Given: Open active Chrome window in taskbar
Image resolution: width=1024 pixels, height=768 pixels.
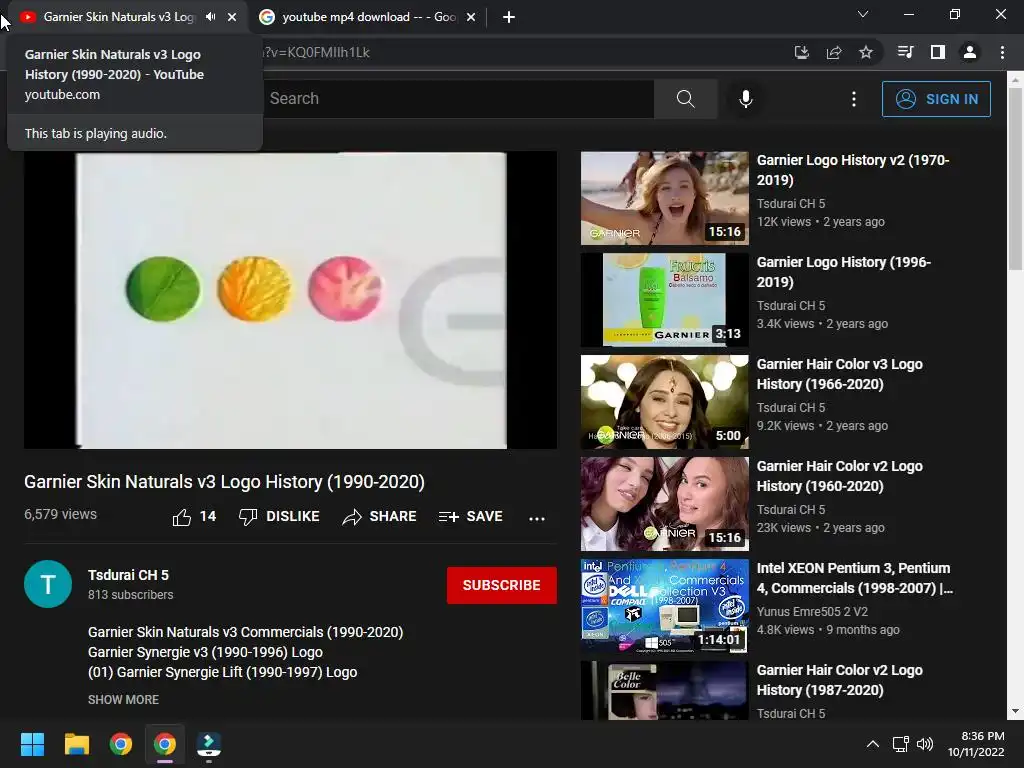Looking at the screenshot, I should pos(165,744).
